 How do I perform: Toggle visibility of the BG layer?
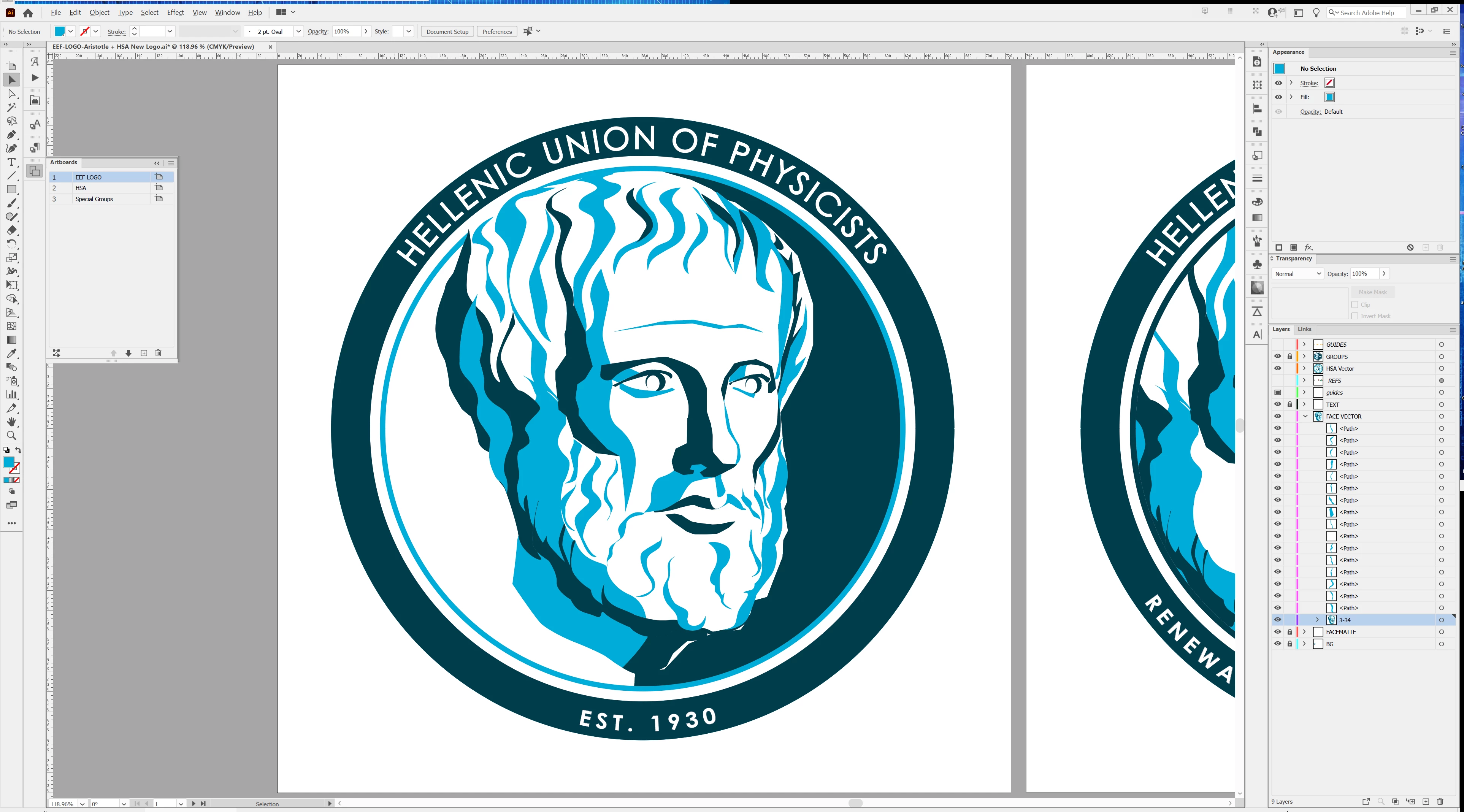[x=1278, y=644]
